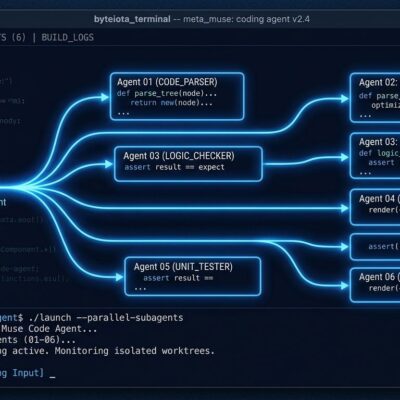Screen dimensions: 400x400
Task: Click the unlabeled node showing only 'assert('
Action: 375,247
